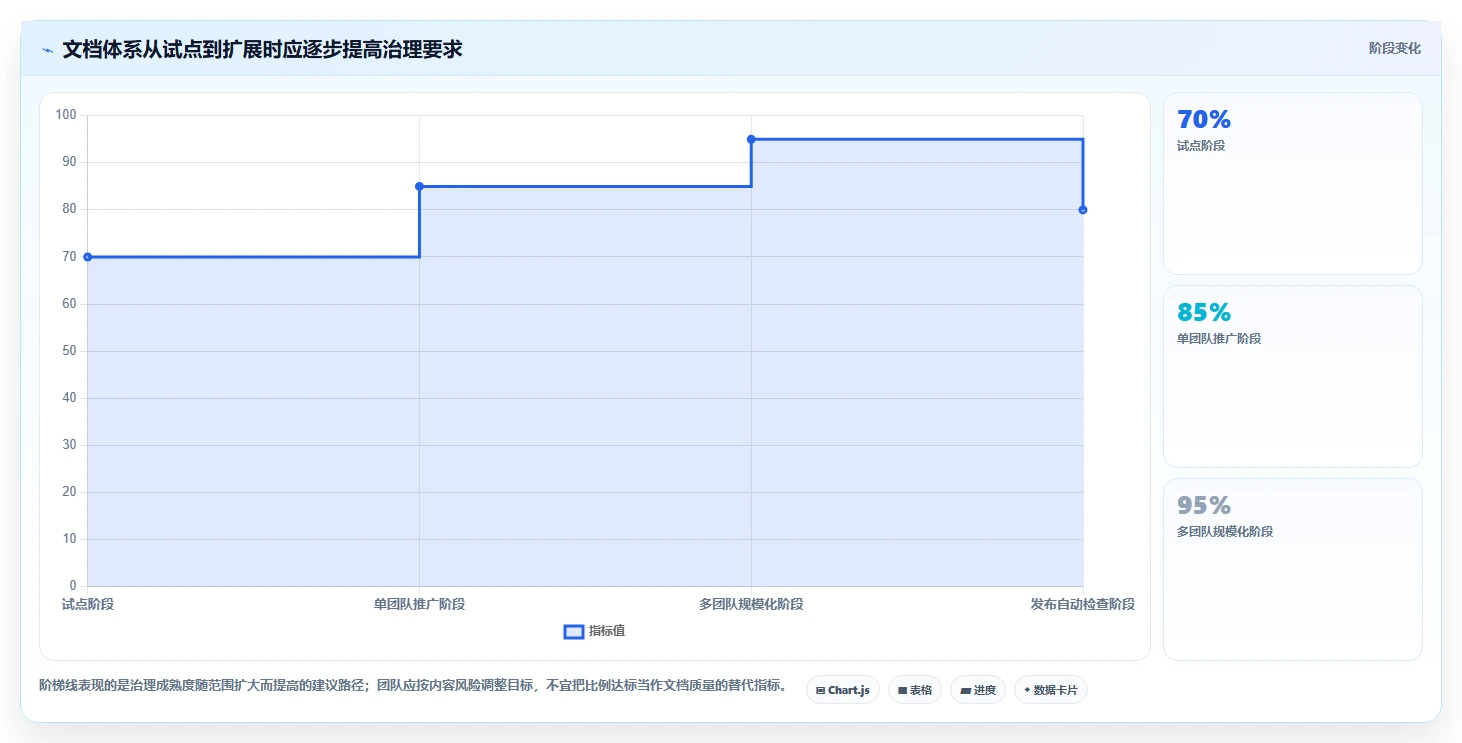1462x743 pixels.
Task: Click the x-axis label 多团队规模化阶段
Action: (751, 604)
